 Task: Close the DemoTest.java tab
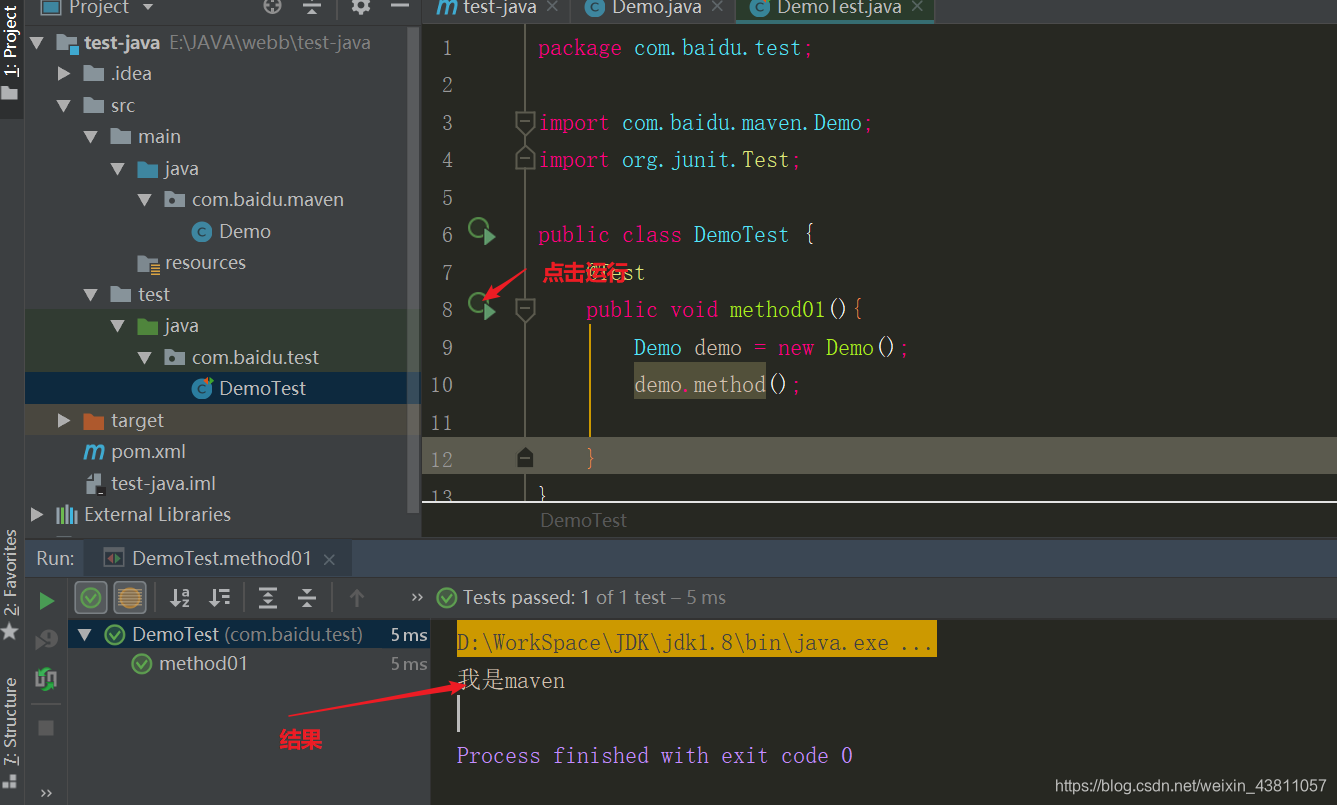coord(918,8)
